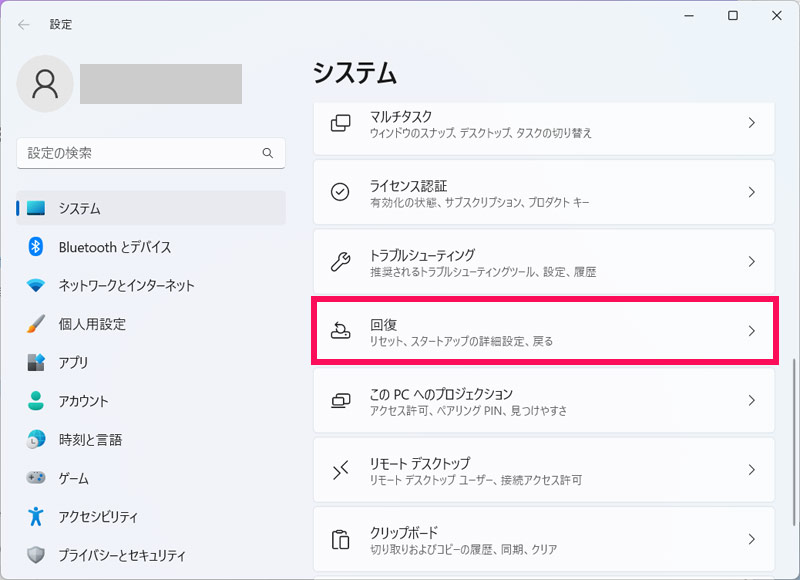Click the この PC へのプロジェクション monitor icon
This screenshot has width=800, height=580.
coord(340,400)
